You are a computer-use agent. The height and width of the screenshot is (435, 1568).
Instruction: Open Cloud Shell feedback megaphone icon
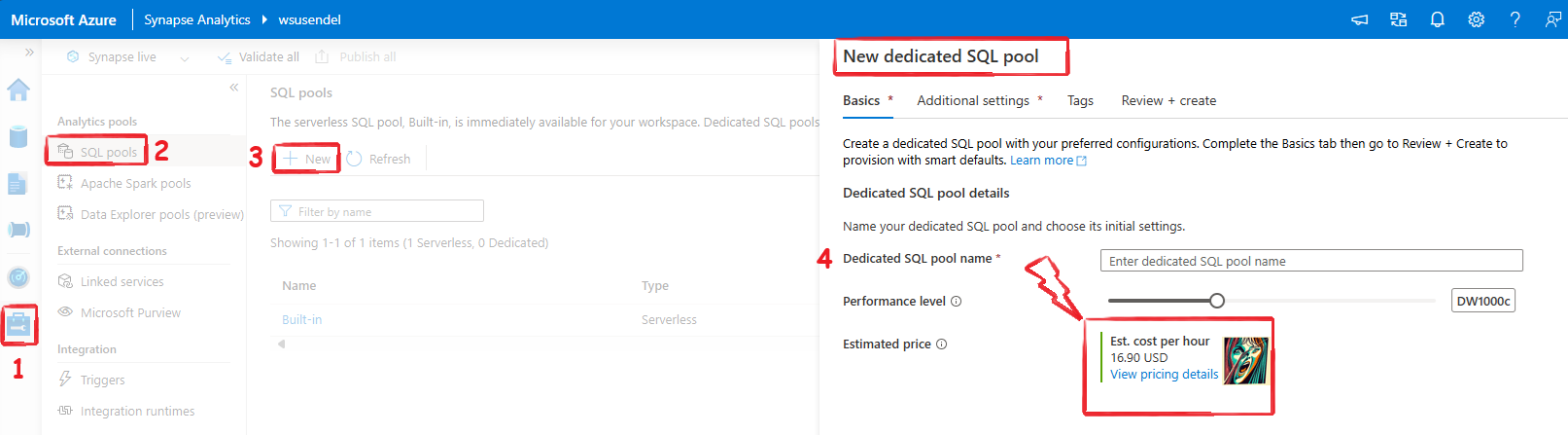click(x=1360, y=19)
